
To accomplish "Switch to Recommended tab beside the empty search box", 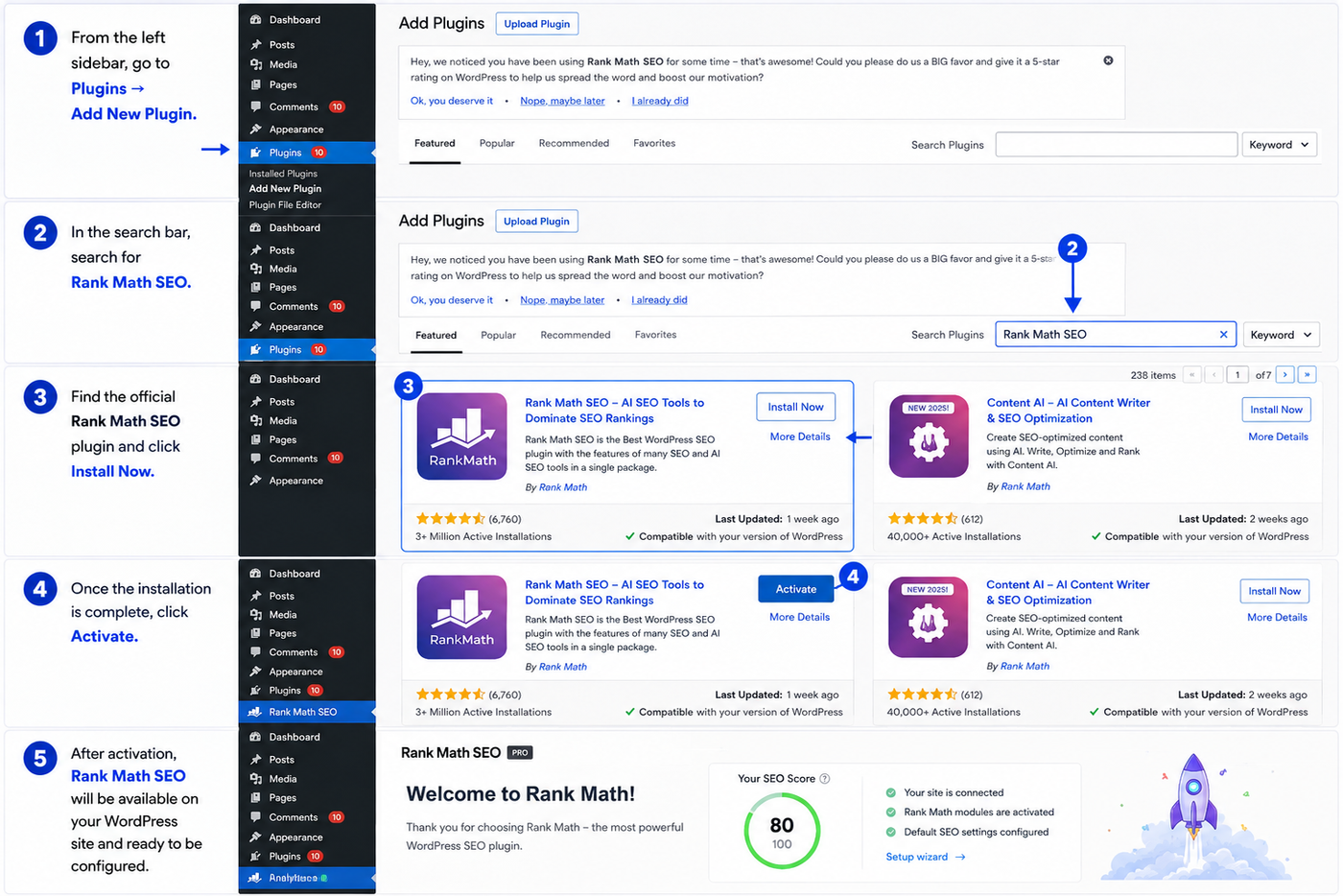I will point(574,144).
